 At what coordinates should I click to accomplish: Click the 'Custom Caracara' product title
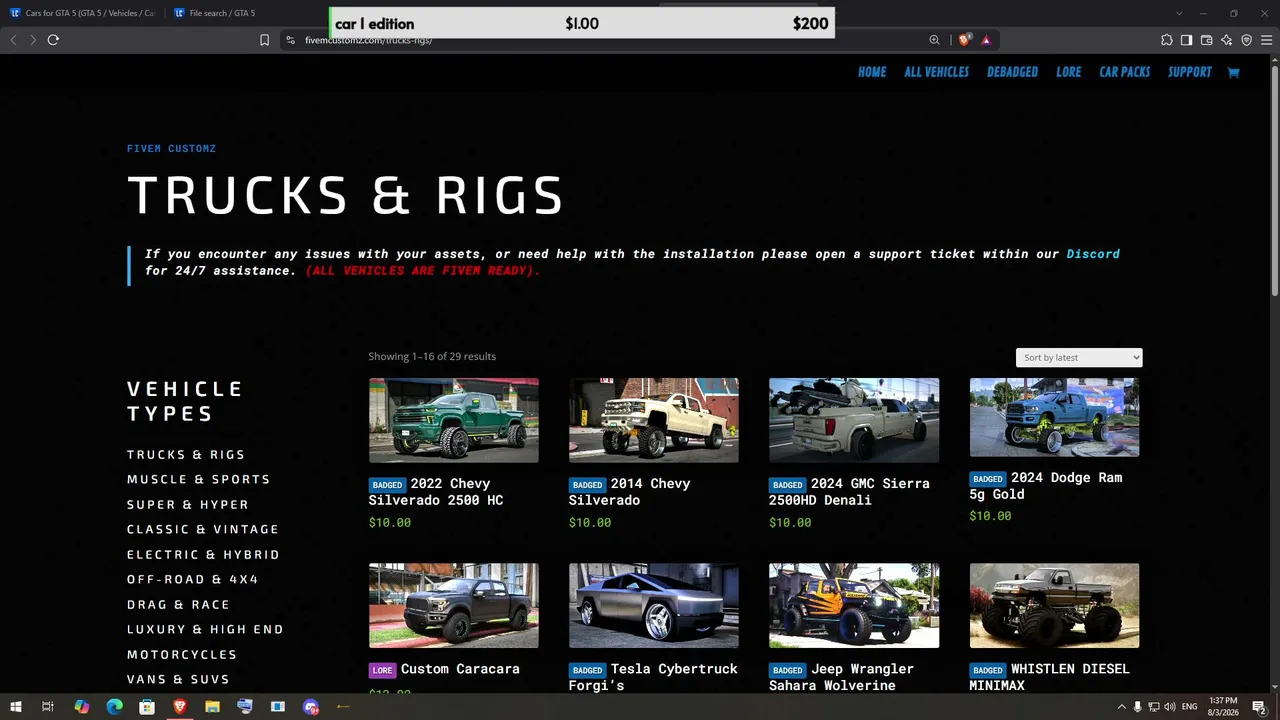click(x=460, y=669)
